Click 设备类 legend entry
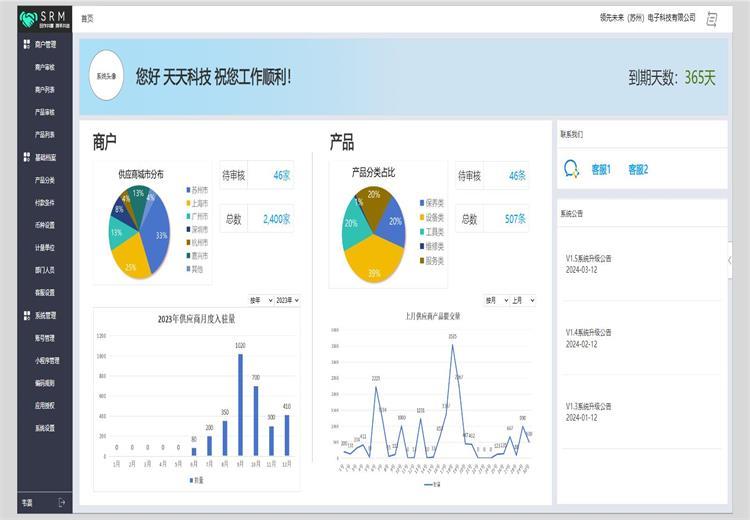 click(x=432, y=218)
